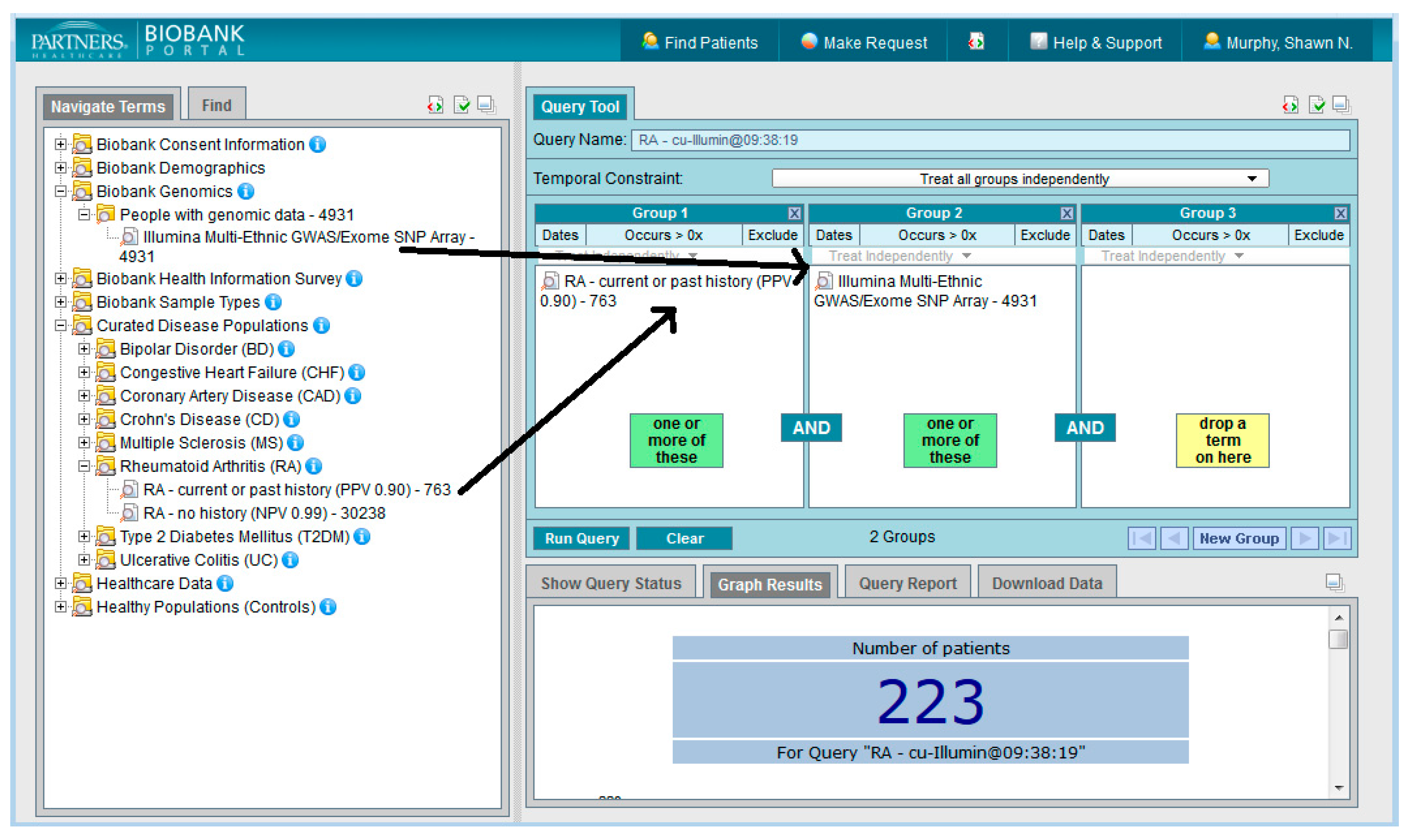
Task: Click the window resize icon in the Navigate Terms panel
Action: (486, 105)
